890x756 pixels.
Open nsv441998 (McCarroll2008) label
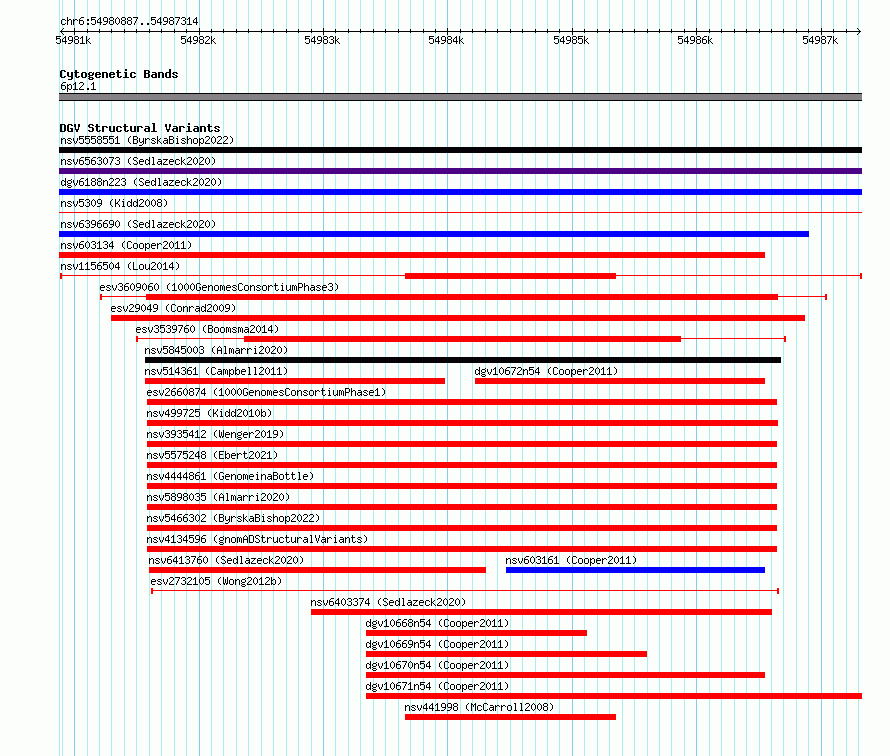(479, 707)
